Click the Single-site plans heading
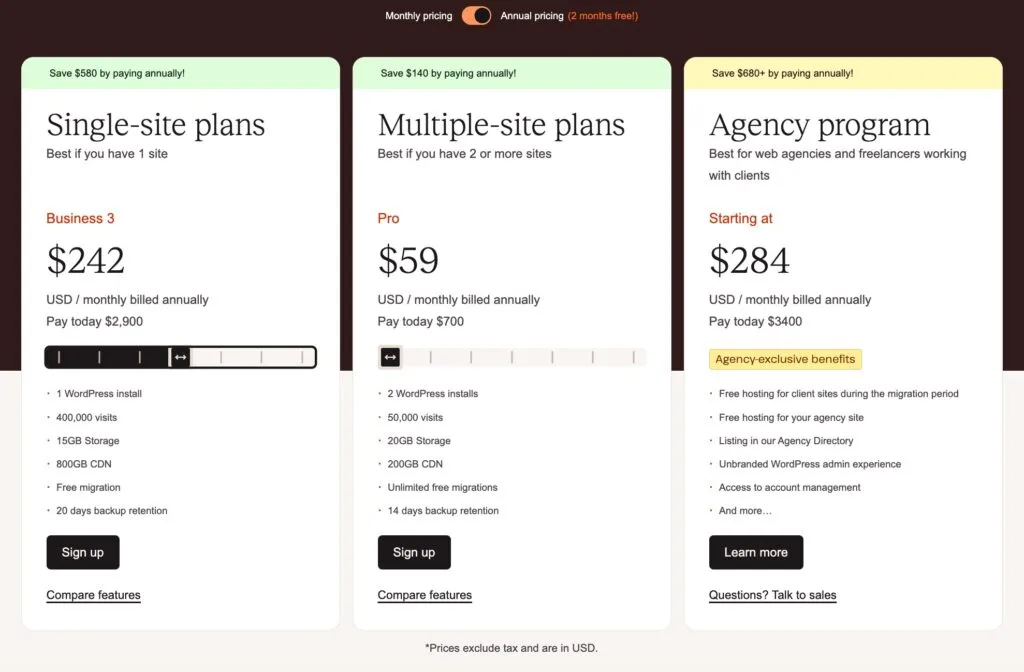Viewport: 1024px width, 672px height. [156, 125]
